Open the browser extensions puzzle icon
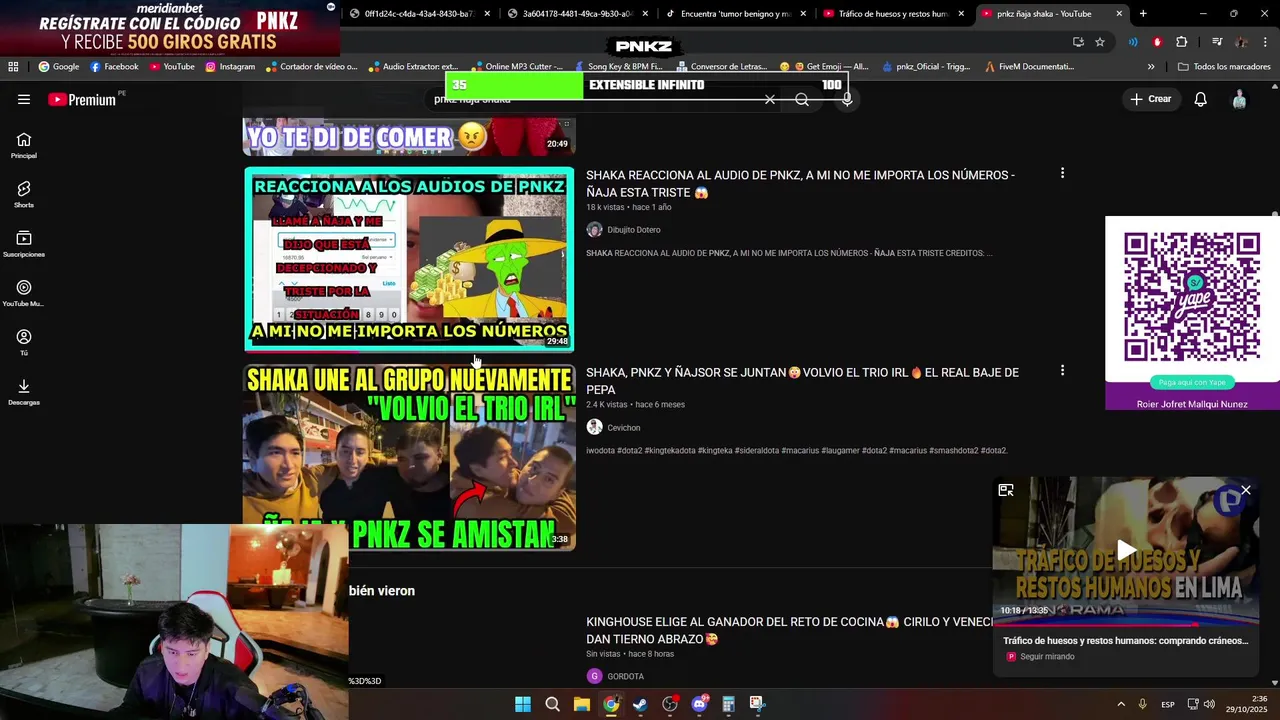 click(x=1181, y=42)
